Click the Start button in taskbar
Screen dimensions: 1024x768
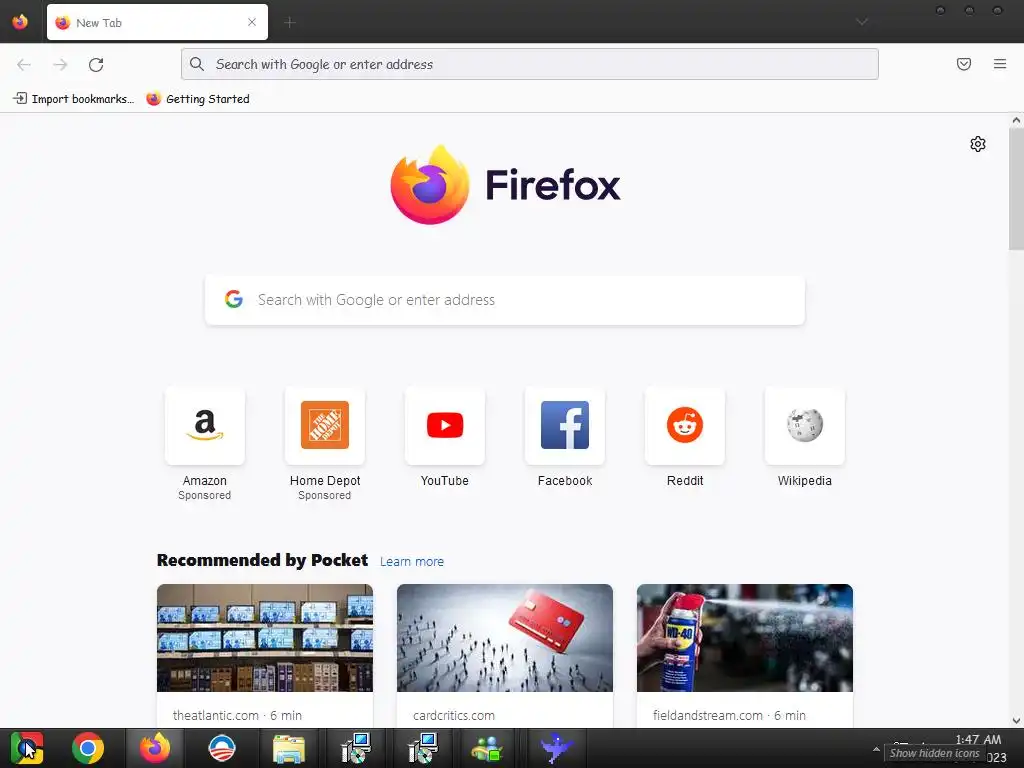(26, 748)
